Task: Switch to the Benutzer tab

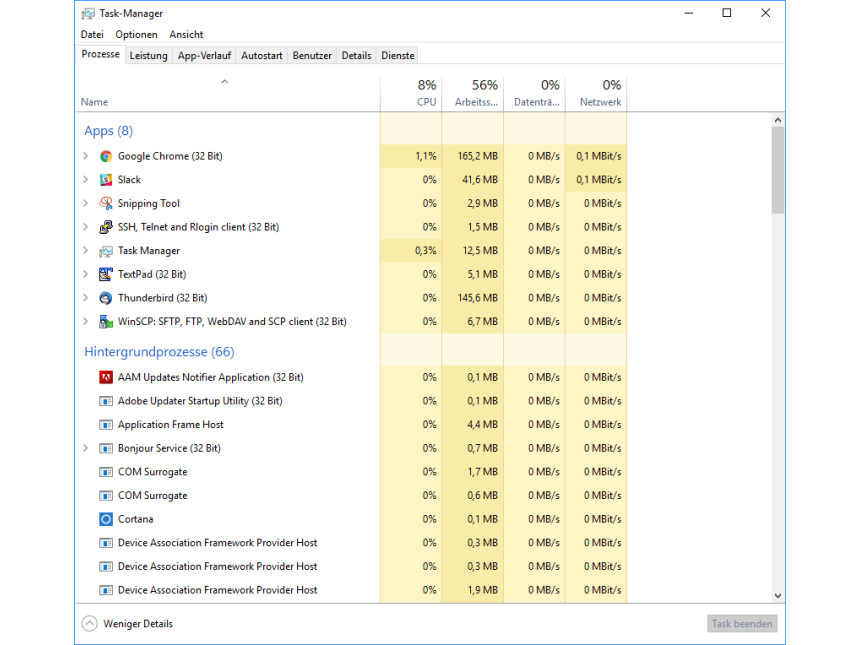Action: [312, 55]
